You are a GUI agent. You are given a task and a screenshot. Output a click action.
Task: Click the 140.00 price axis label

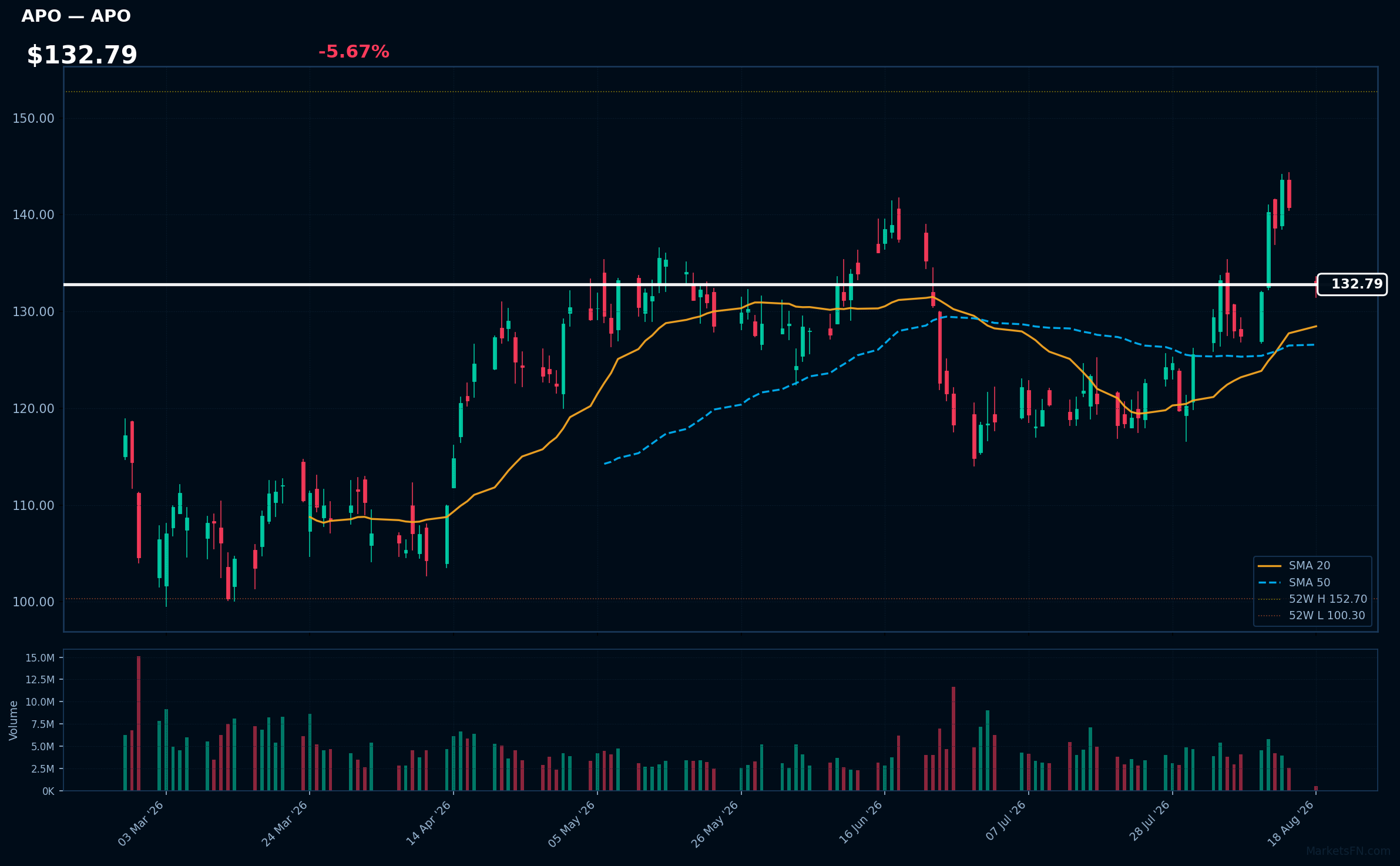[x=33, y=215]
